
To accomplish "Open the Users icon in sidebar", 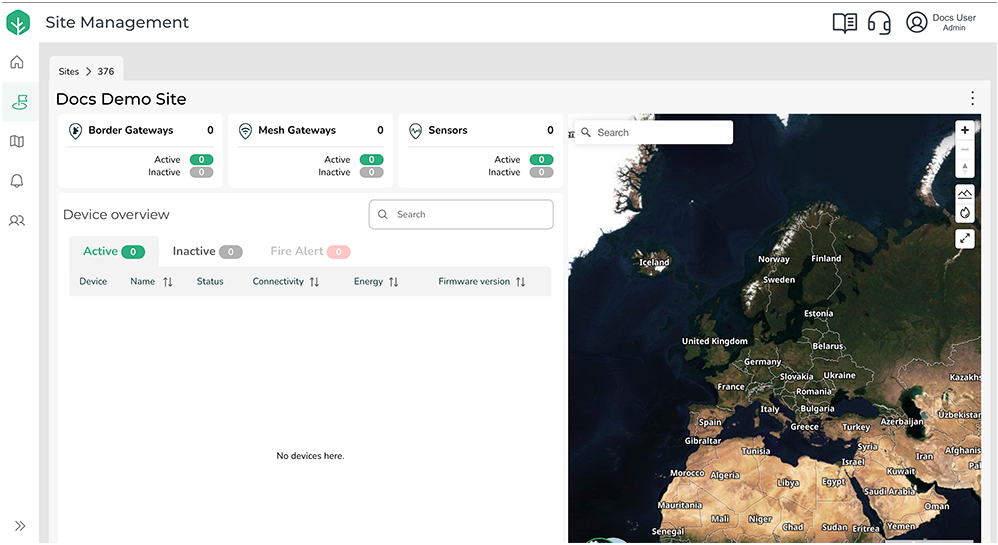I will pos(17,220).
